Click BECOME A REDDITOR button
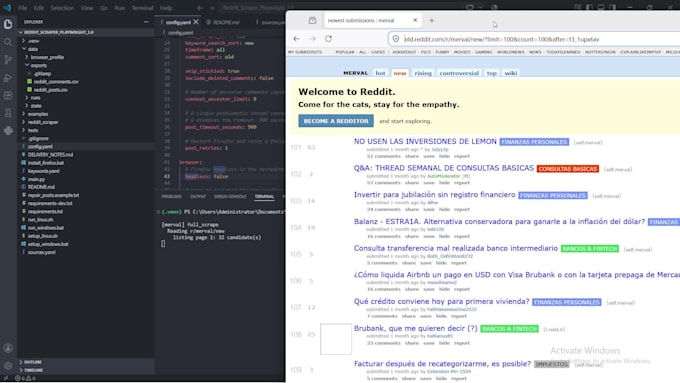Image resolution: width=680 pixels, height=383 pixels. pos(336,121)
